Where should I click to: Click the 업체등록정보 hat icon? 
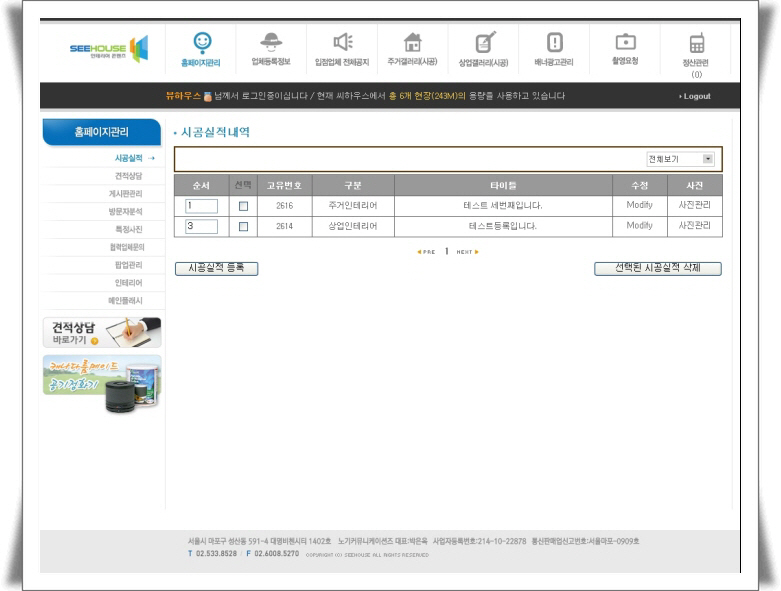point(271,42)
